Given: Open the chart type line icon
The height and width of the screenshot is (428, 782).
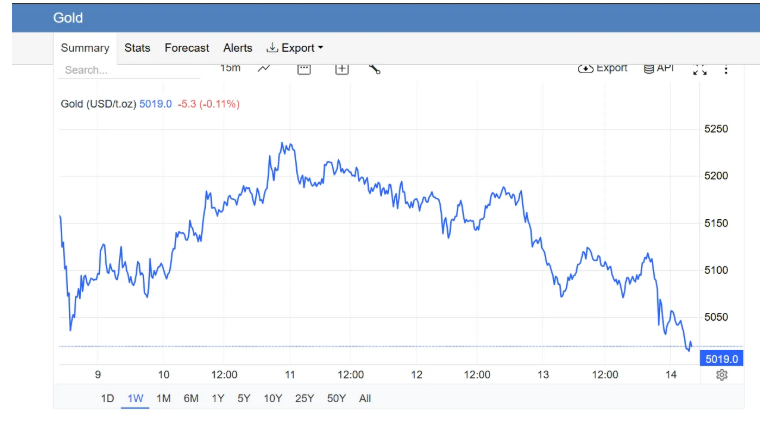Looking at the screenshot, I should [x=264, y=68].
